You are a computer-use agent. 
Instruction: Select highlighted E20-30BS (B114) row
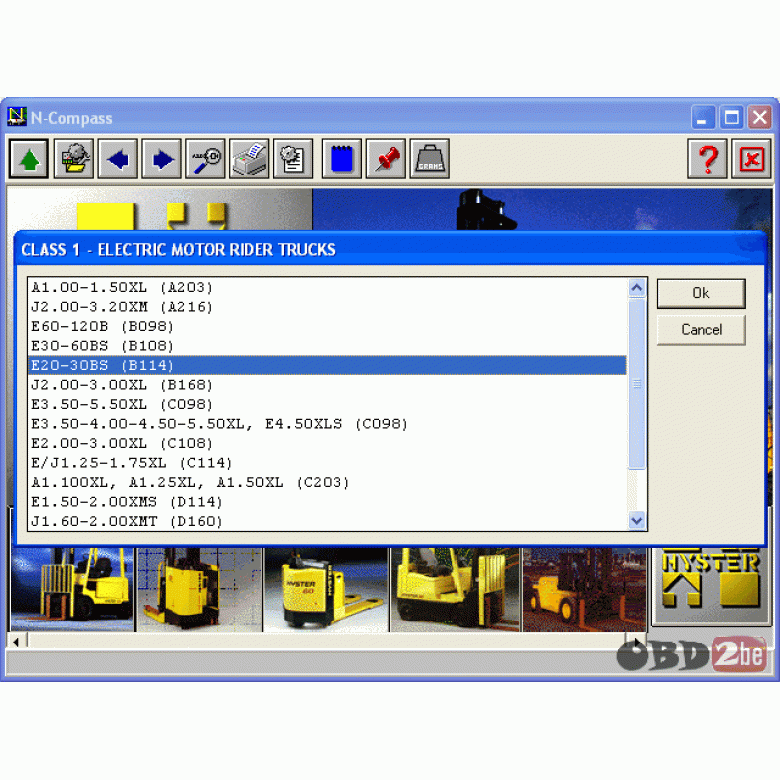click(328, 365)
